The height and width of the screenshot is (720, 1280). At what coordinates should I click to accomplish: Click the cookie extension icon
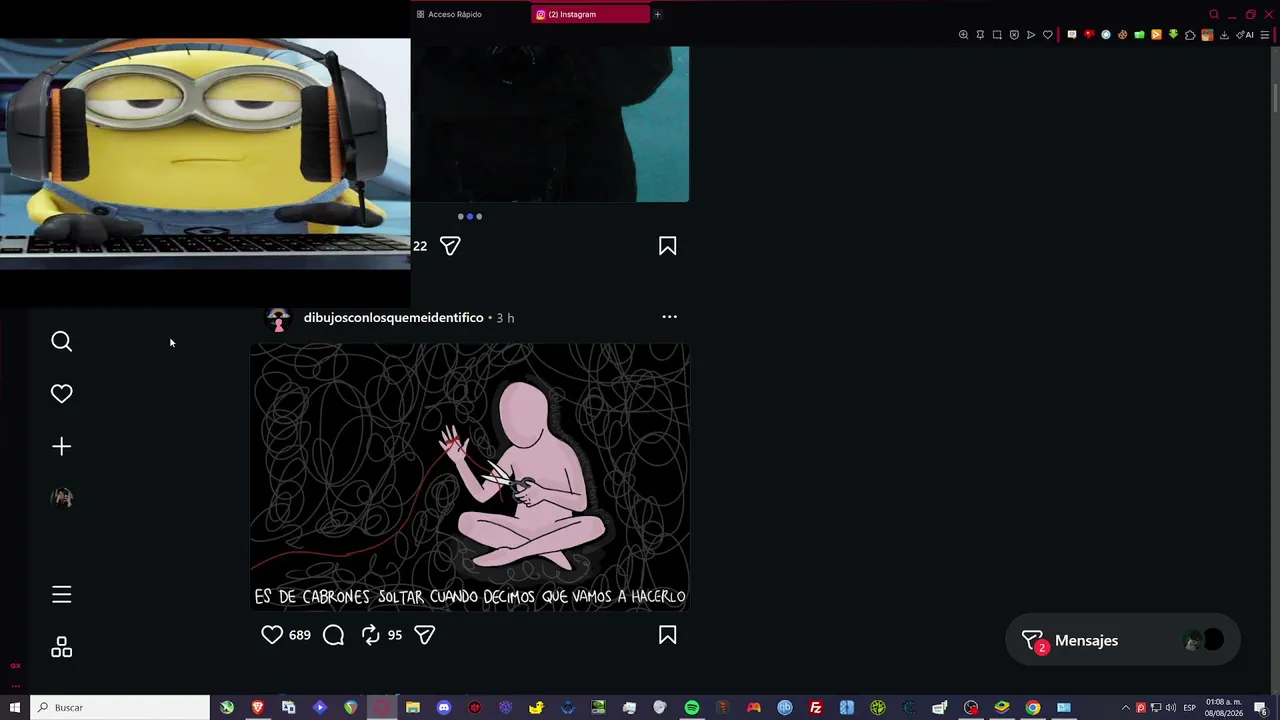[x=1122, y=35]
